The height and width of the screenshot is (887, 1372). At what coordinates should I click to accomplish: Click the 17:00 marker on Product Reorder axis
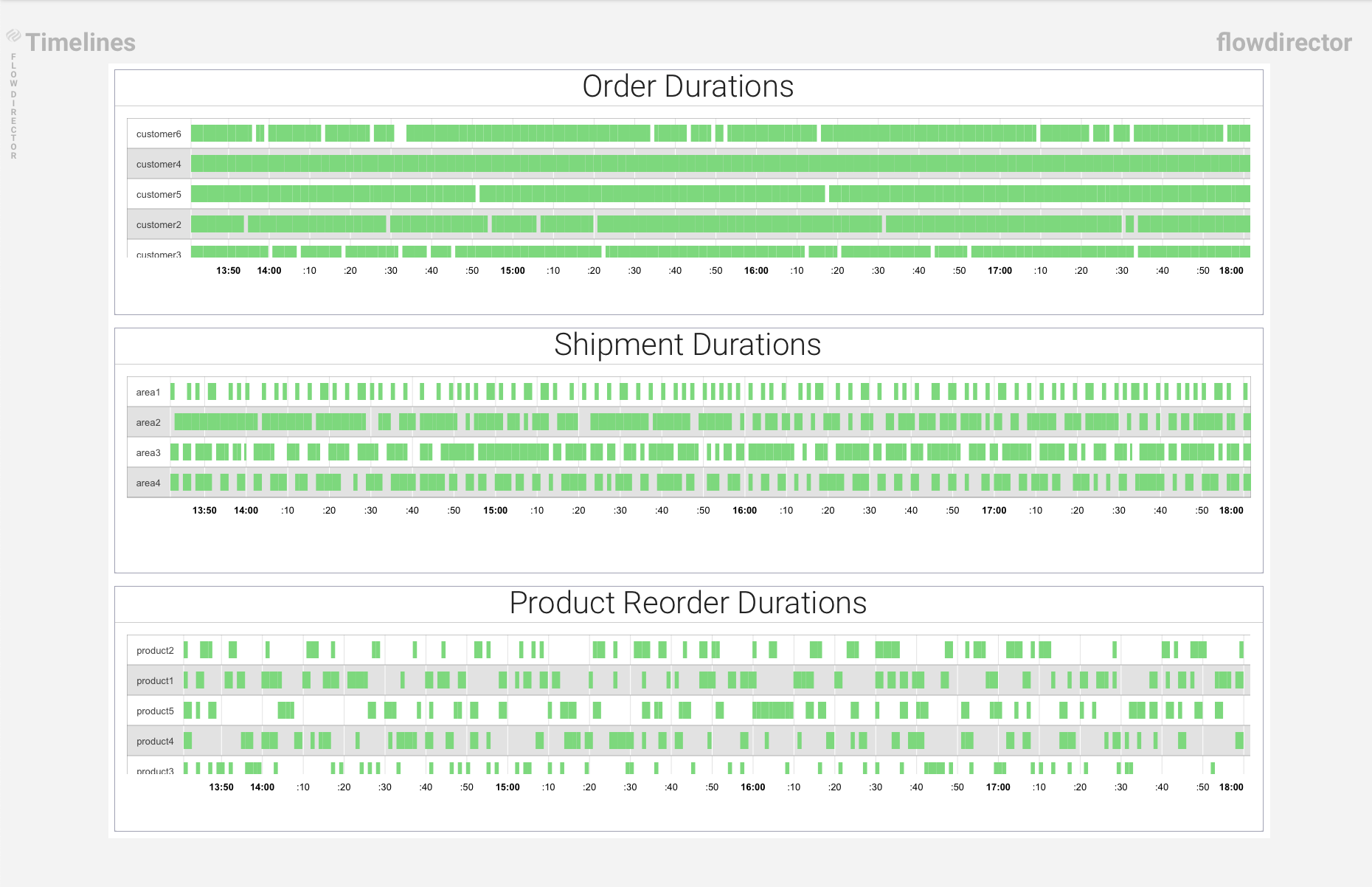(998, 787)
